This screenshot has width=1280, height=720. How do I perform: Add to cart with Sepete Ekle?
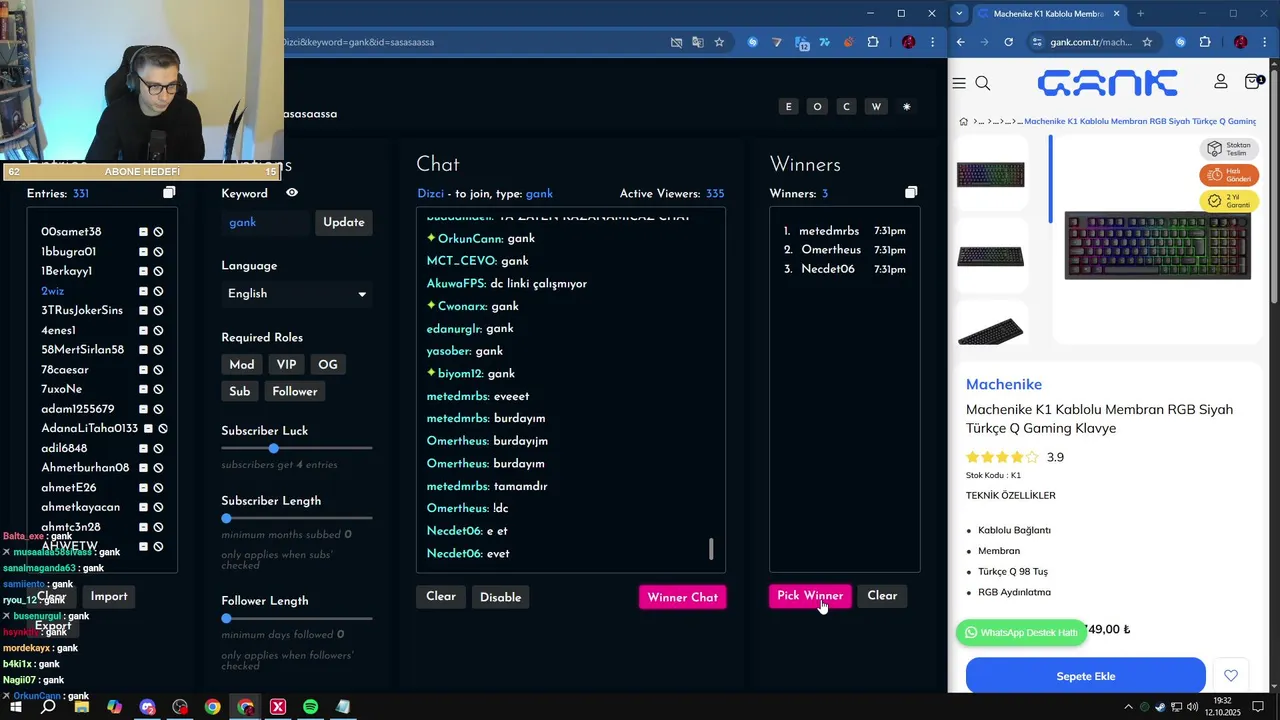coord(1086,676)
